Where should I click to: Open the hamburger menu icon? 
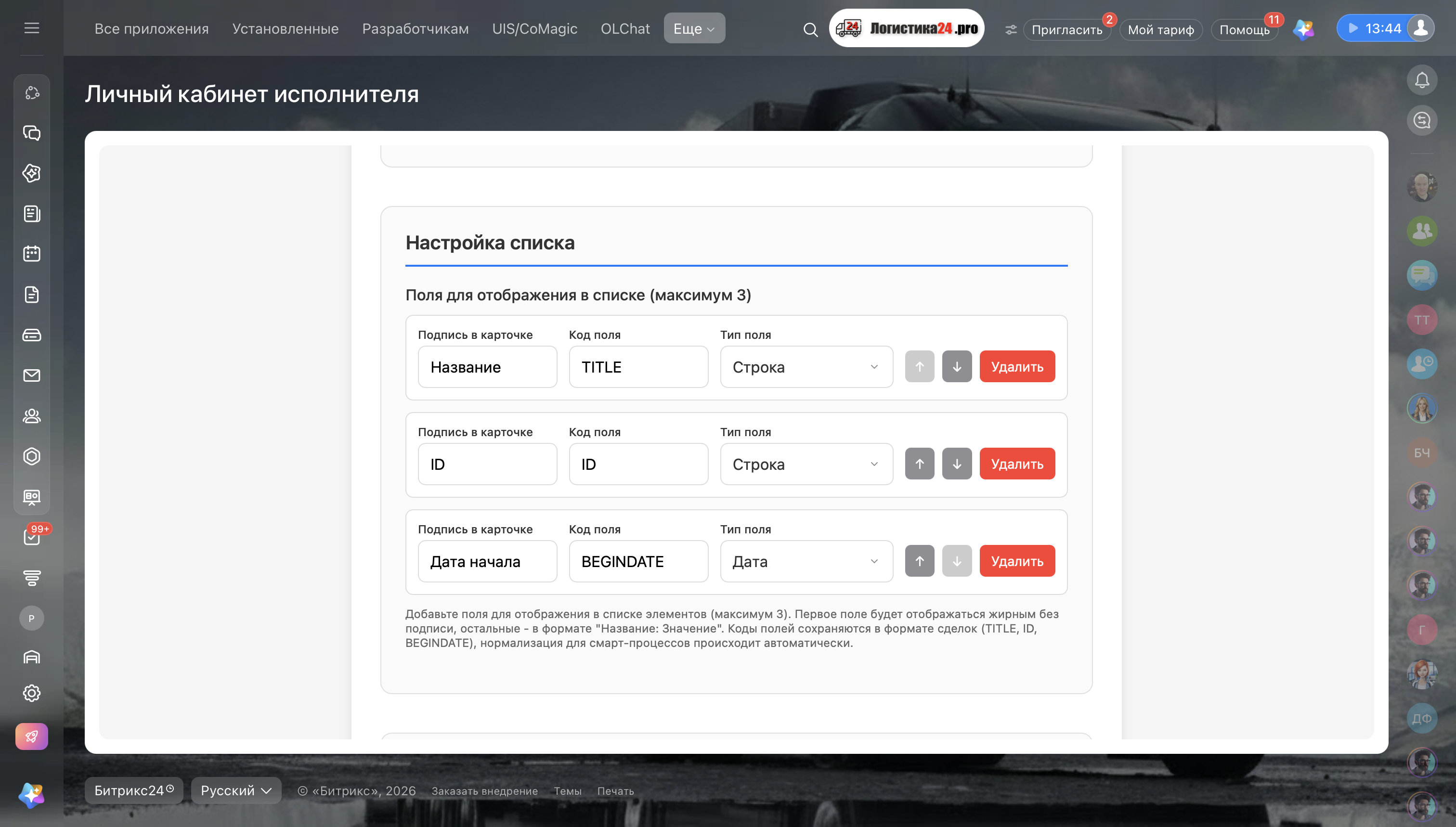[x=32, y=28]
